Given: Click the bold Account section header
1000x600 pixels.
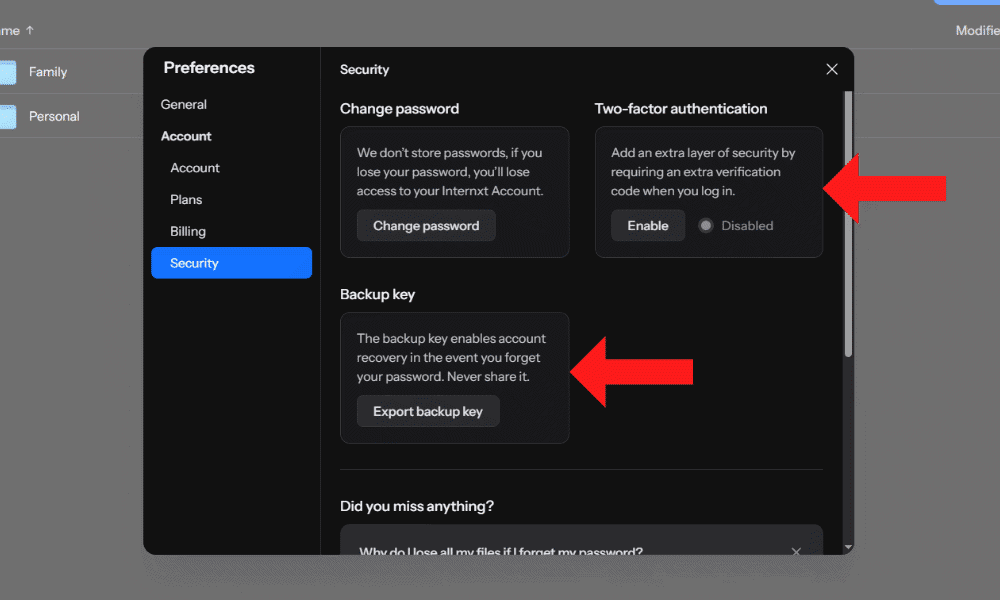Looking at the screenshot, I should click(186, 136).
